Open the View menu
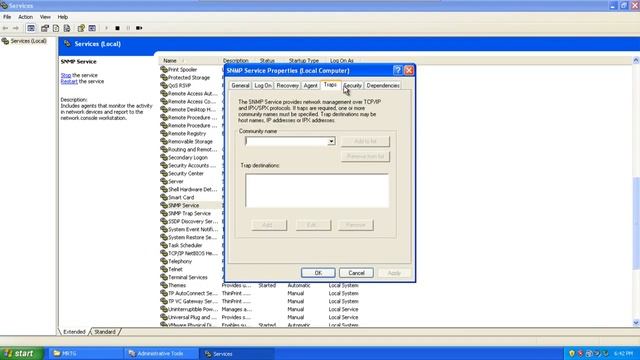 coord(45,17)
